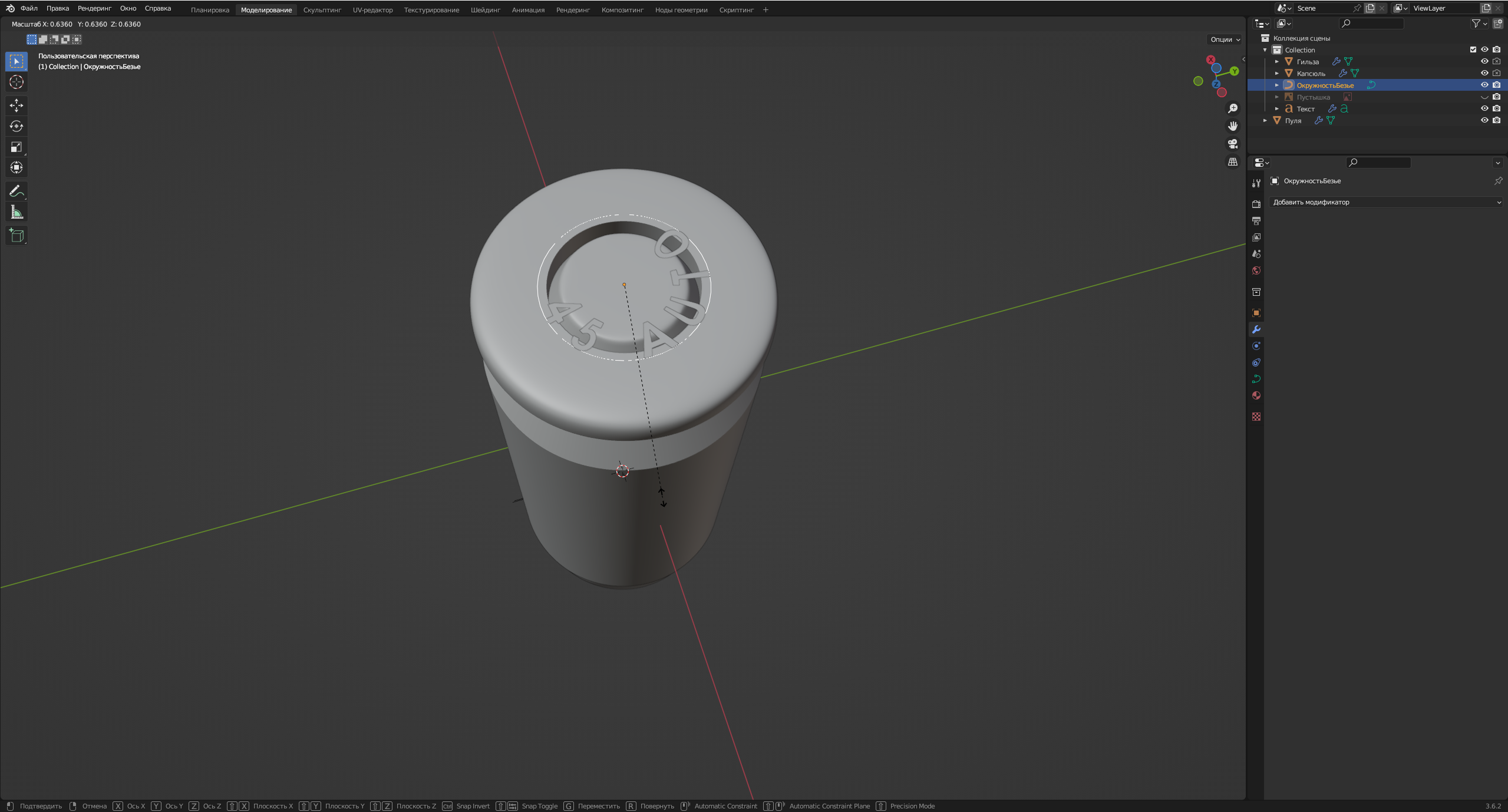Screen dimensions: 1508x812
Task: Select the Move tool
Action: (x=17, y=105)
